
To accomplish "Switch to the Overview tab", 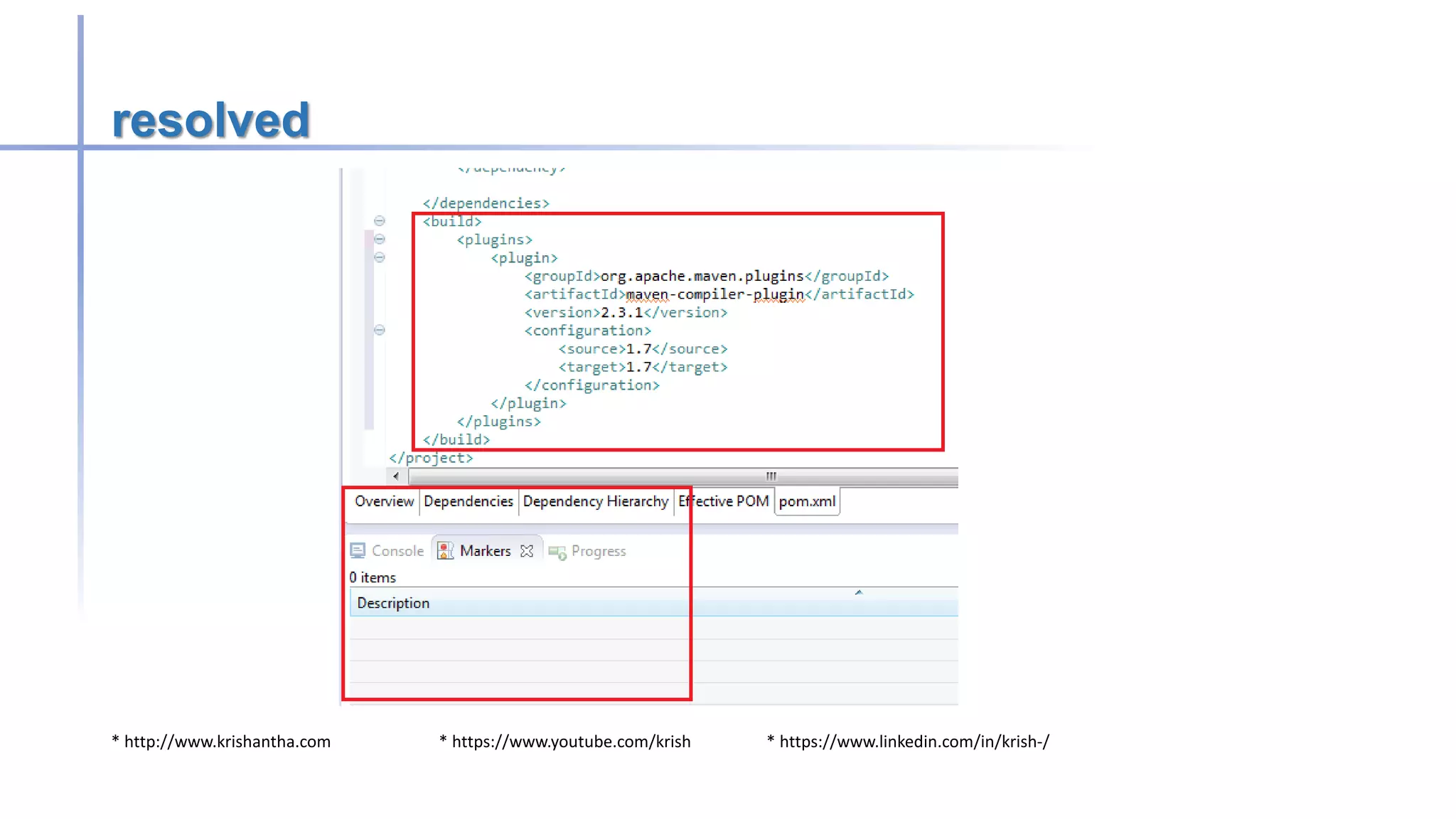I will pyautogui.click(x=384, y=501).
